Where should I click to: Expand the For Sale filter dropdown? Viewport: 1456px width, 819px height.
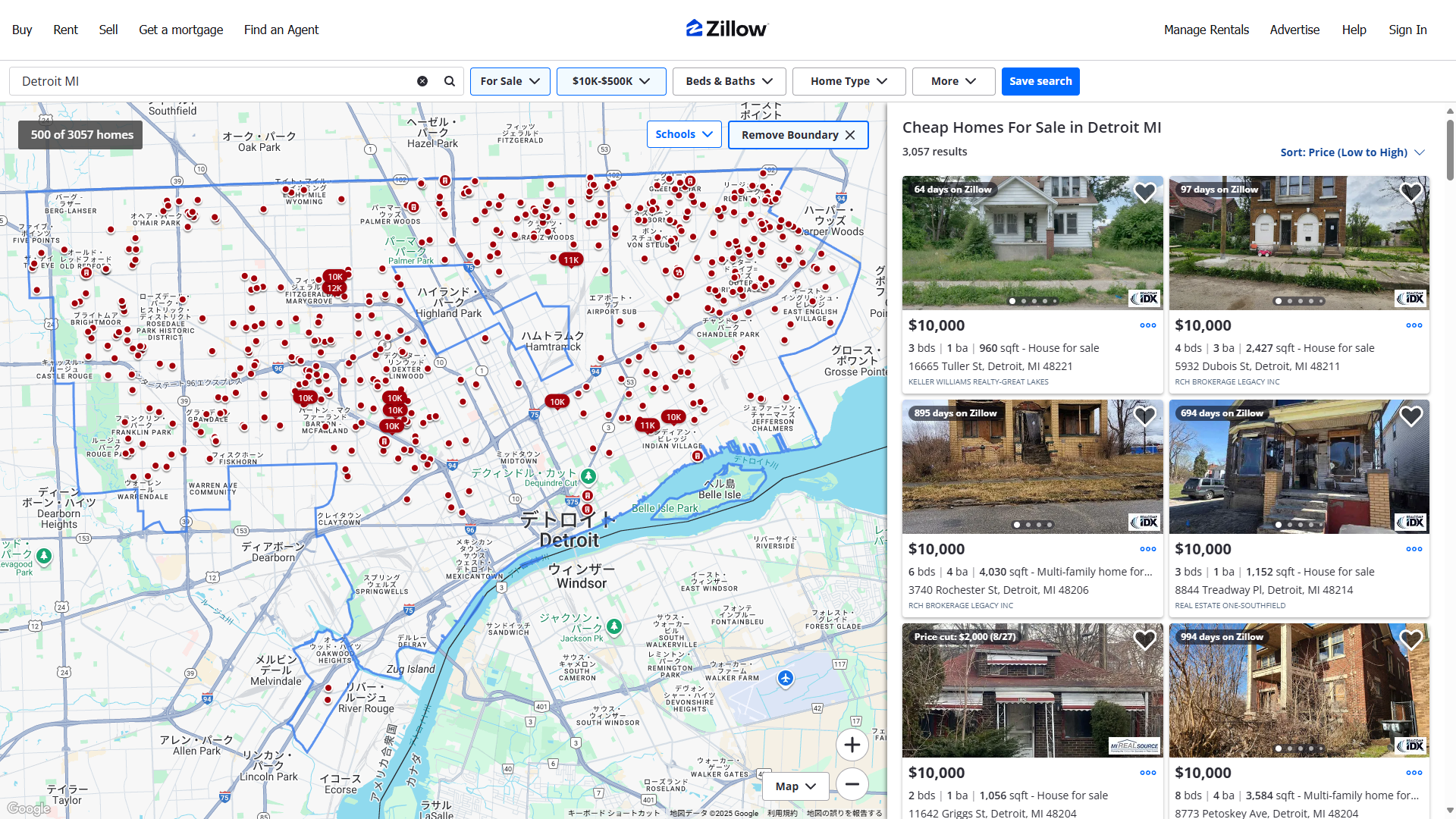510,81
